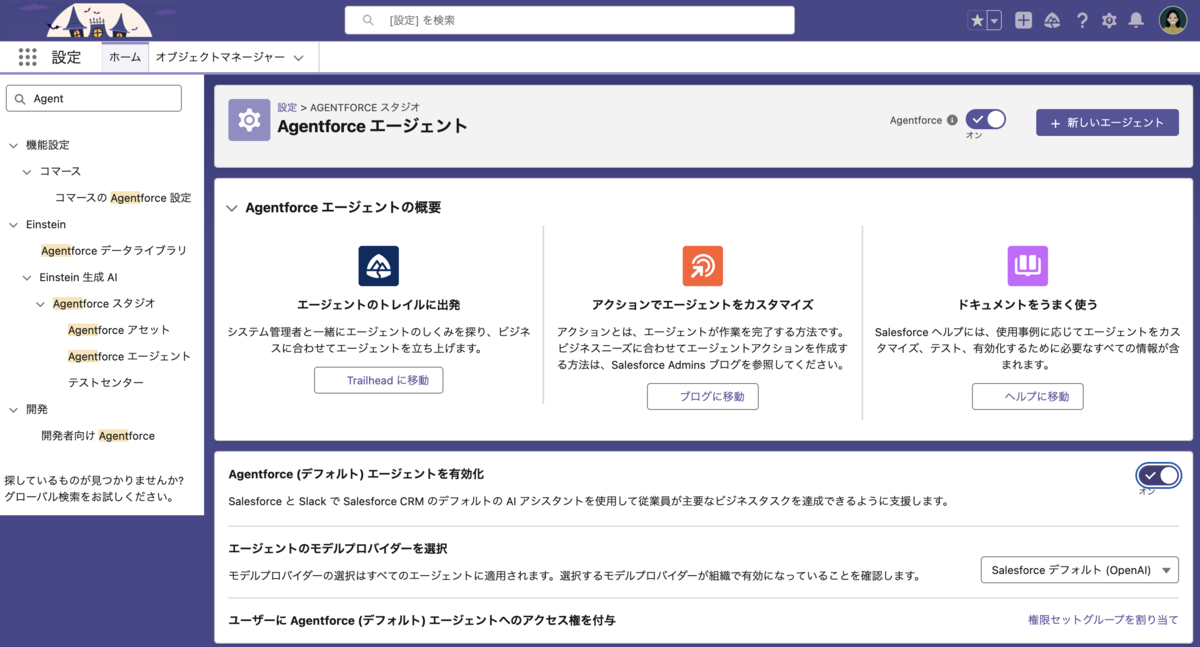Click the orange action customize icon
This screenshot has height=647, width=1200.
pyautogui.click(x=703, y=266)
